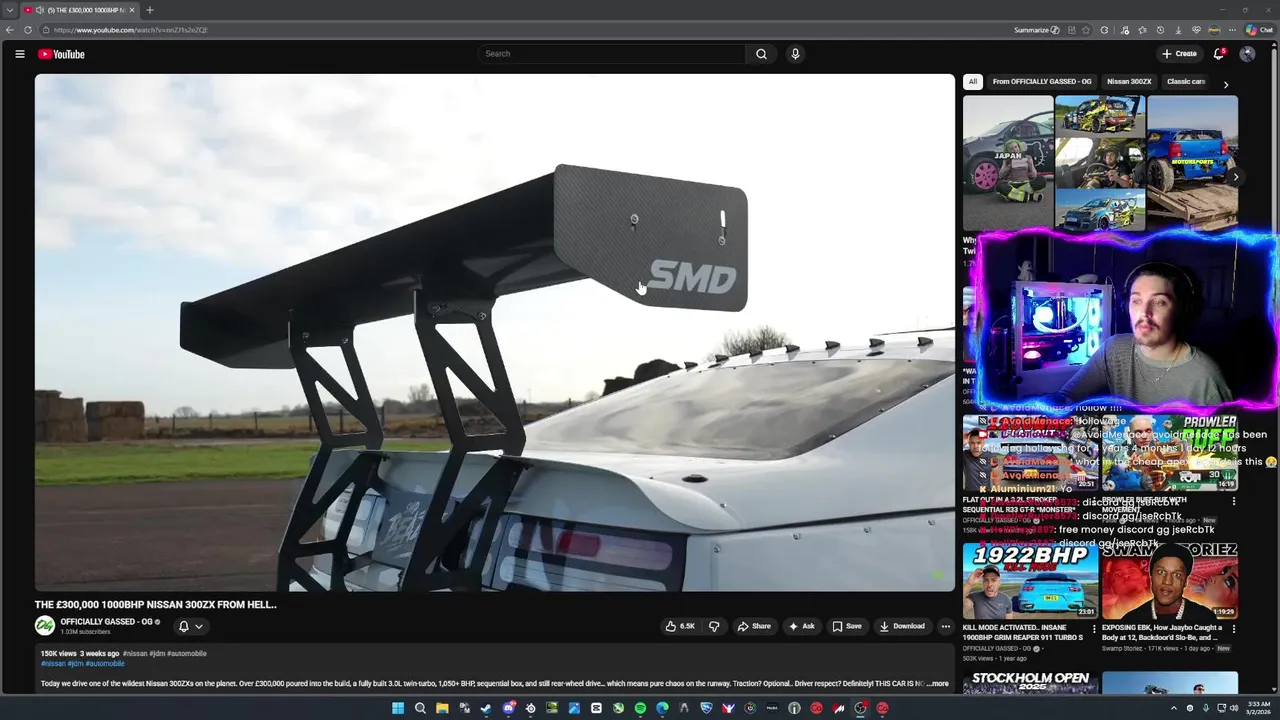This screenshot has width=1280, height=720.
Task: Click the Share button
Action: coord(754,626)
